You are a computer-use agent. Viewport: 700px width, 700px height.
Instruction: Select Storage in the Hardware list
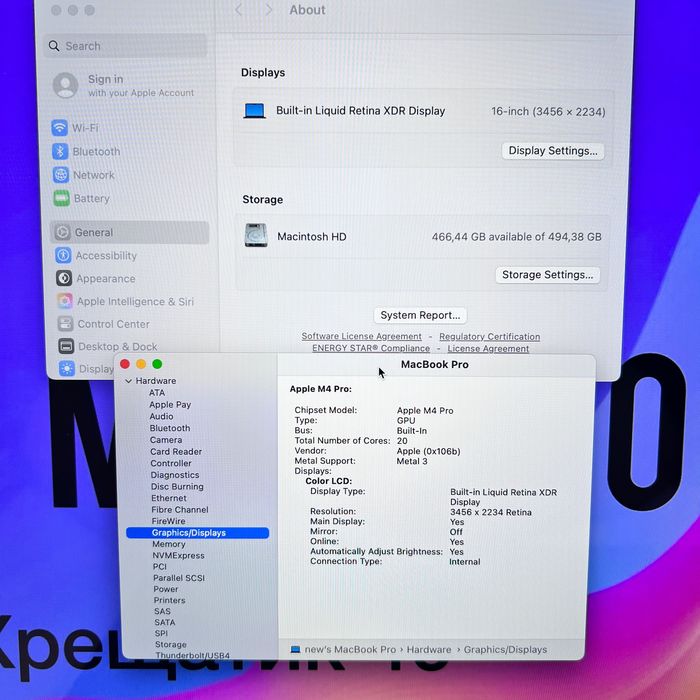pos(171,645)
